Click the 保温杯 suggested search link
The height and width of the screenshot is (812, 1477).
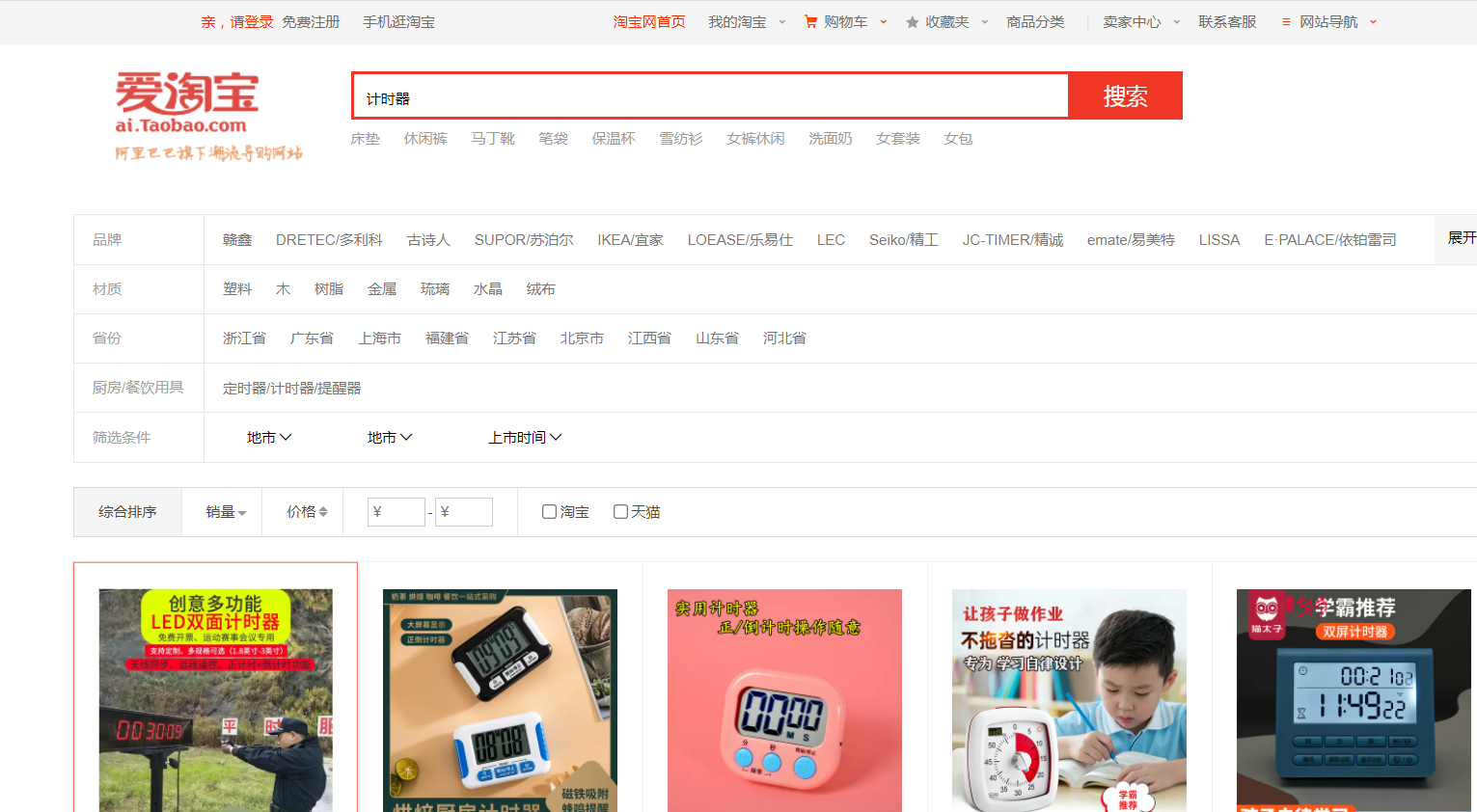click(614, 139)
